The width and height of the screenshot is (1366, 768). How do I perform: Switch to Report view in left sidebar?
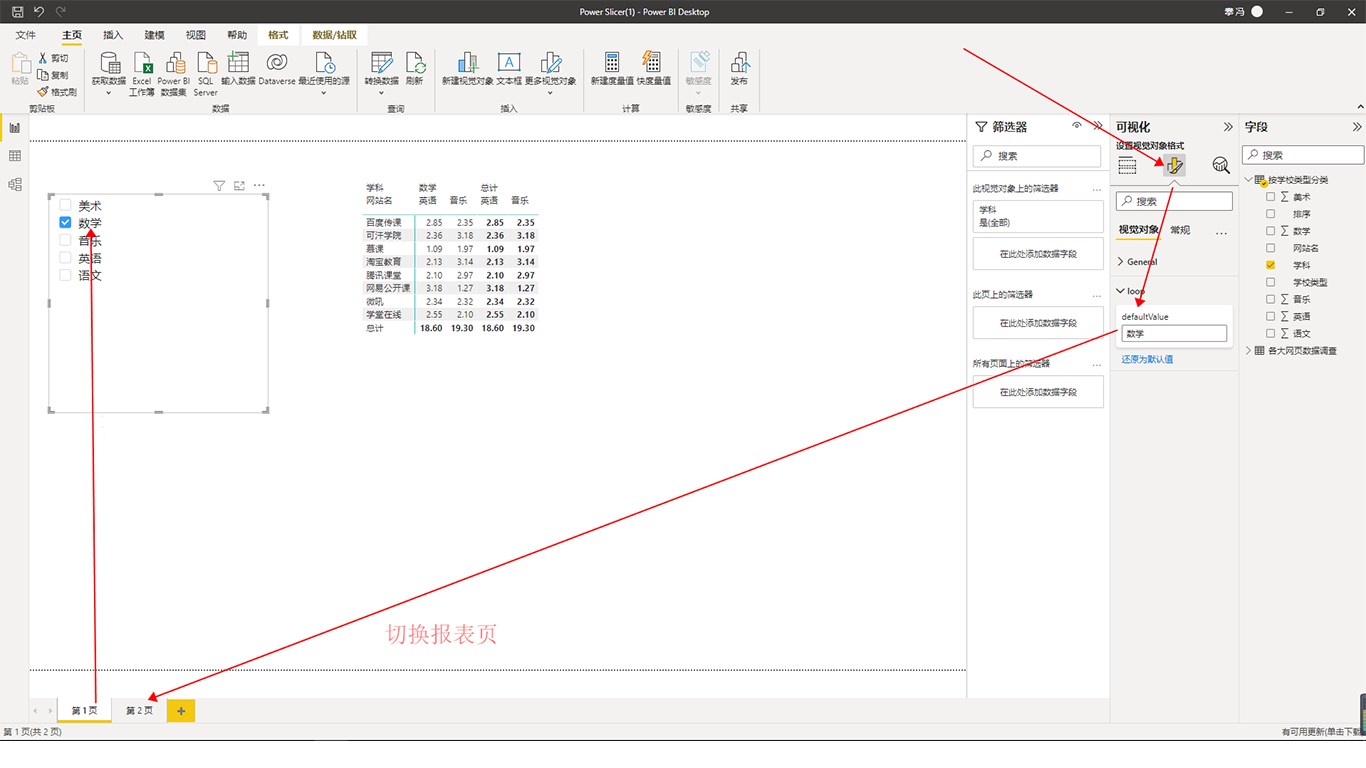[14, 127]
